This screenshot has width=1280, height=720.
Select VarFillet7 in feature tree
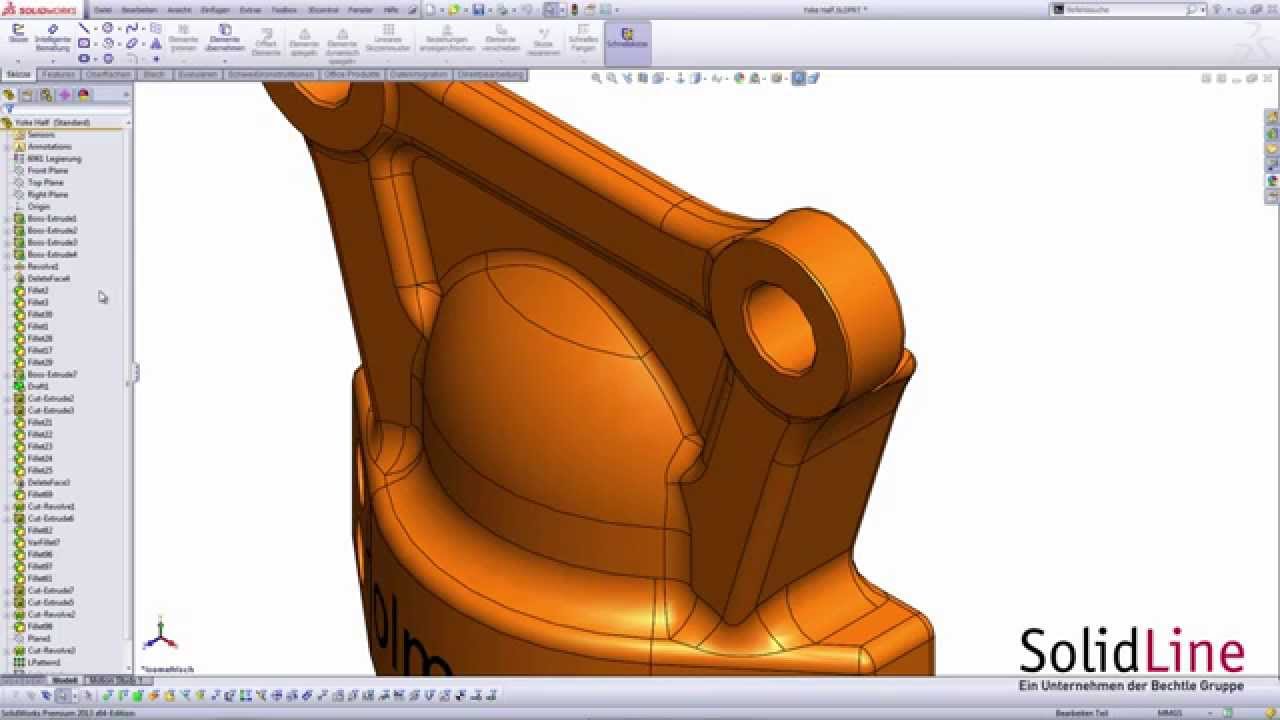tap(43, 542)
